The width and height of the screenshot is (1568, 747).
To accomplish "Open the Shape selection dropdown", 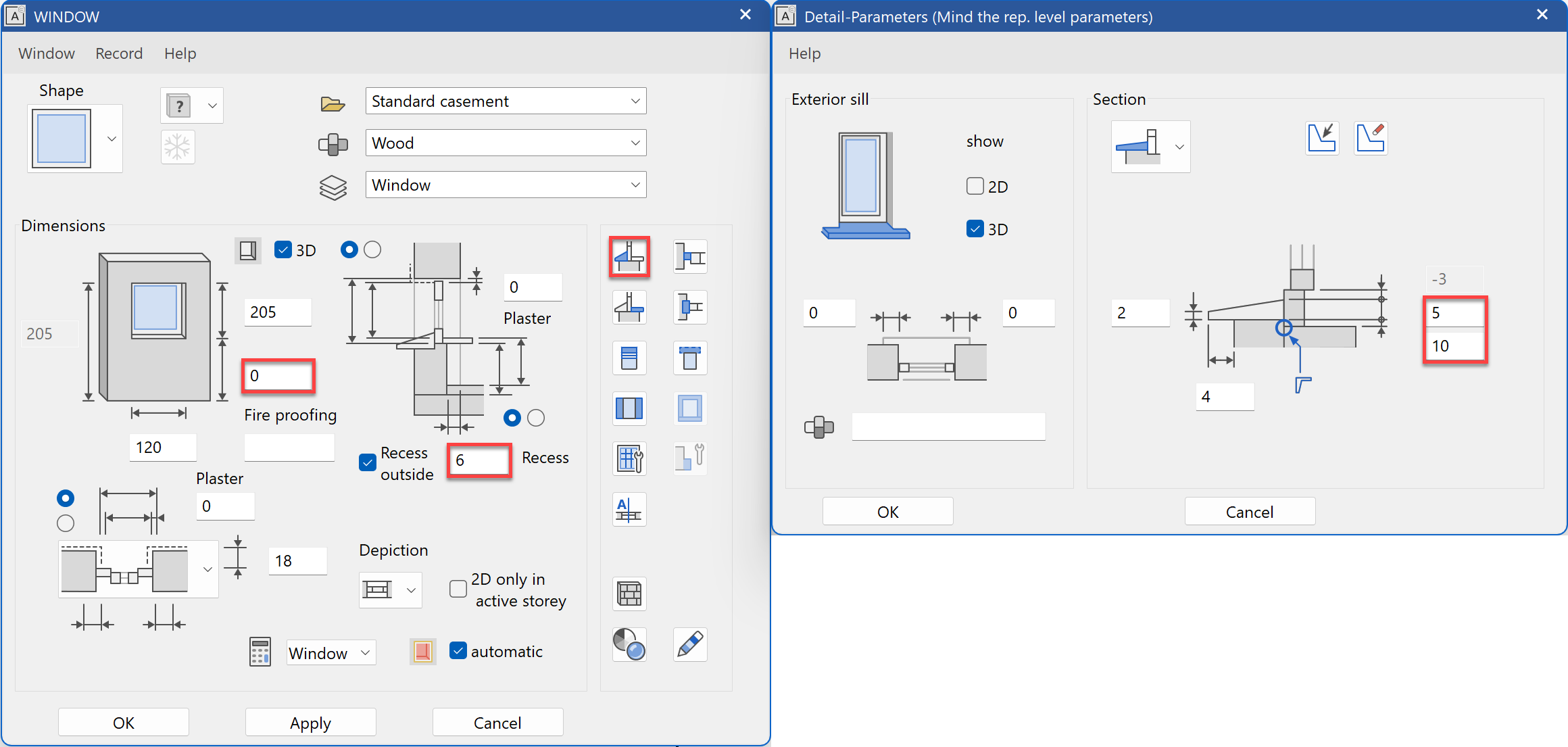I will click(112, 139).
